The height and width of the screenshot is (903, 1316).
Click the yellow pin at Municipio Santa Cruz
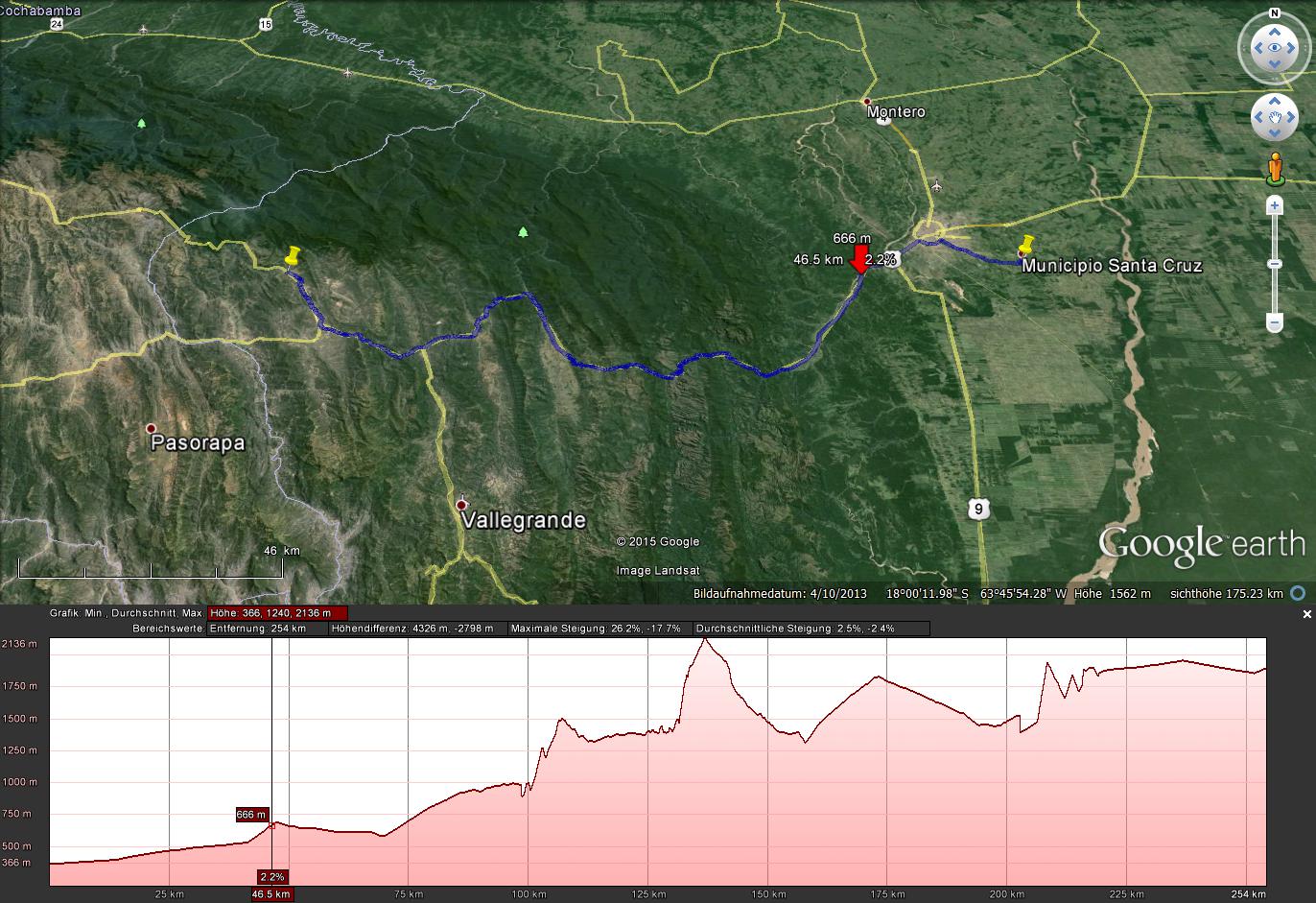click(1027, 248)
